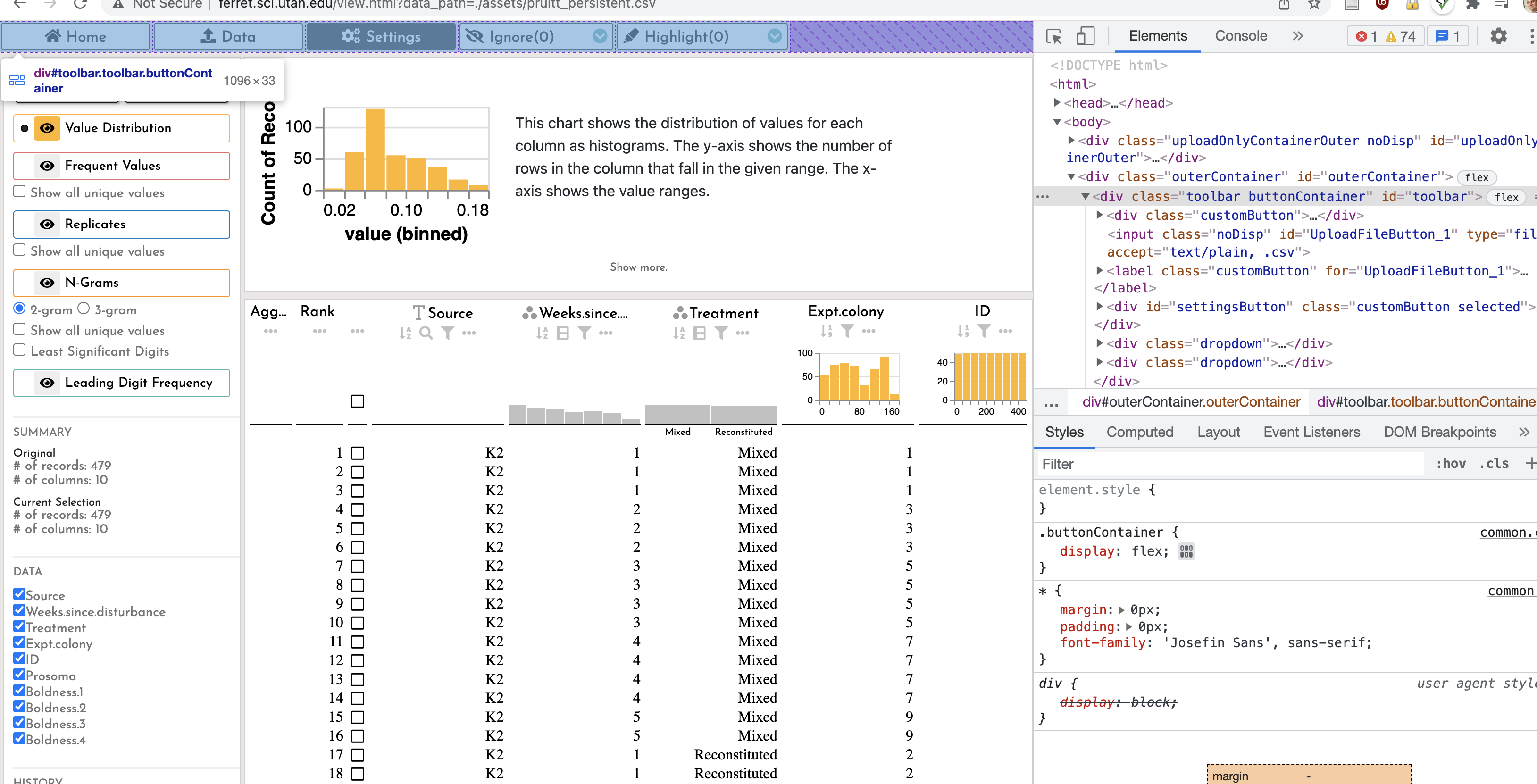Open the flex editor icon next to display flex
The image size is (1537, 784).
click(1186, 551)
